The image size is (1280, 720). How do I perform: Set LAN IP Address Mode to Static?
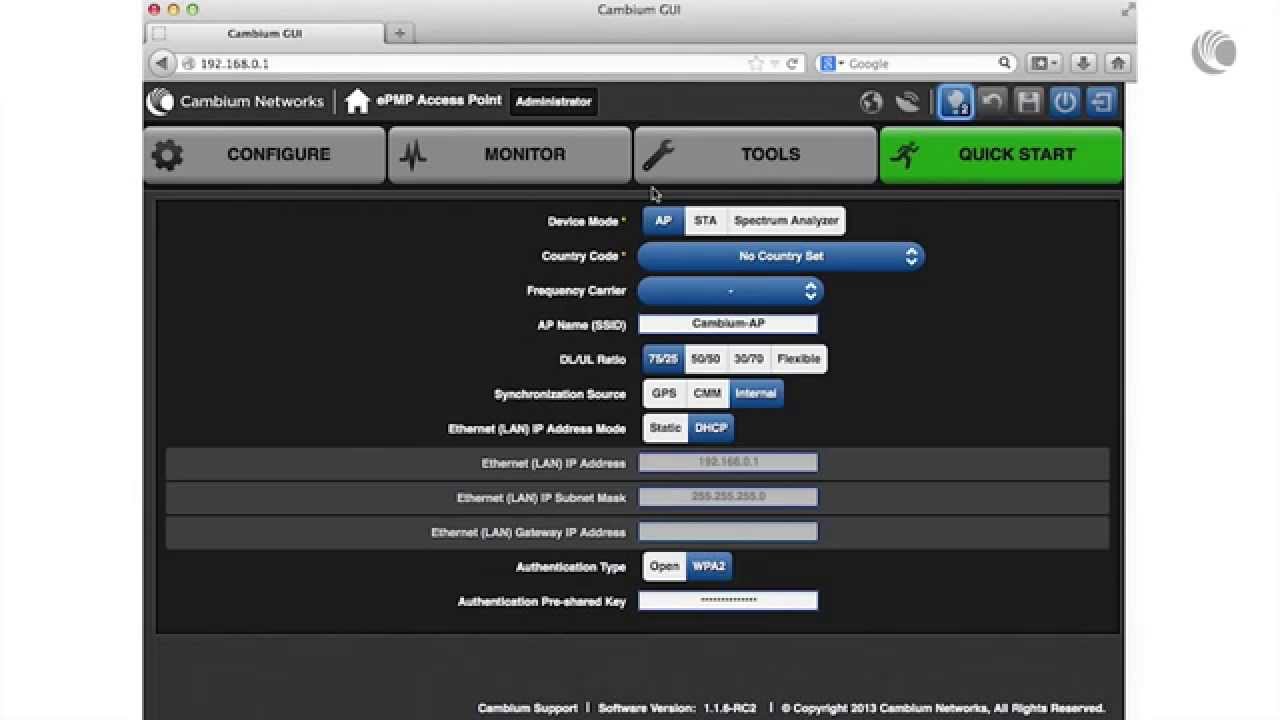[x=665, y=428]
